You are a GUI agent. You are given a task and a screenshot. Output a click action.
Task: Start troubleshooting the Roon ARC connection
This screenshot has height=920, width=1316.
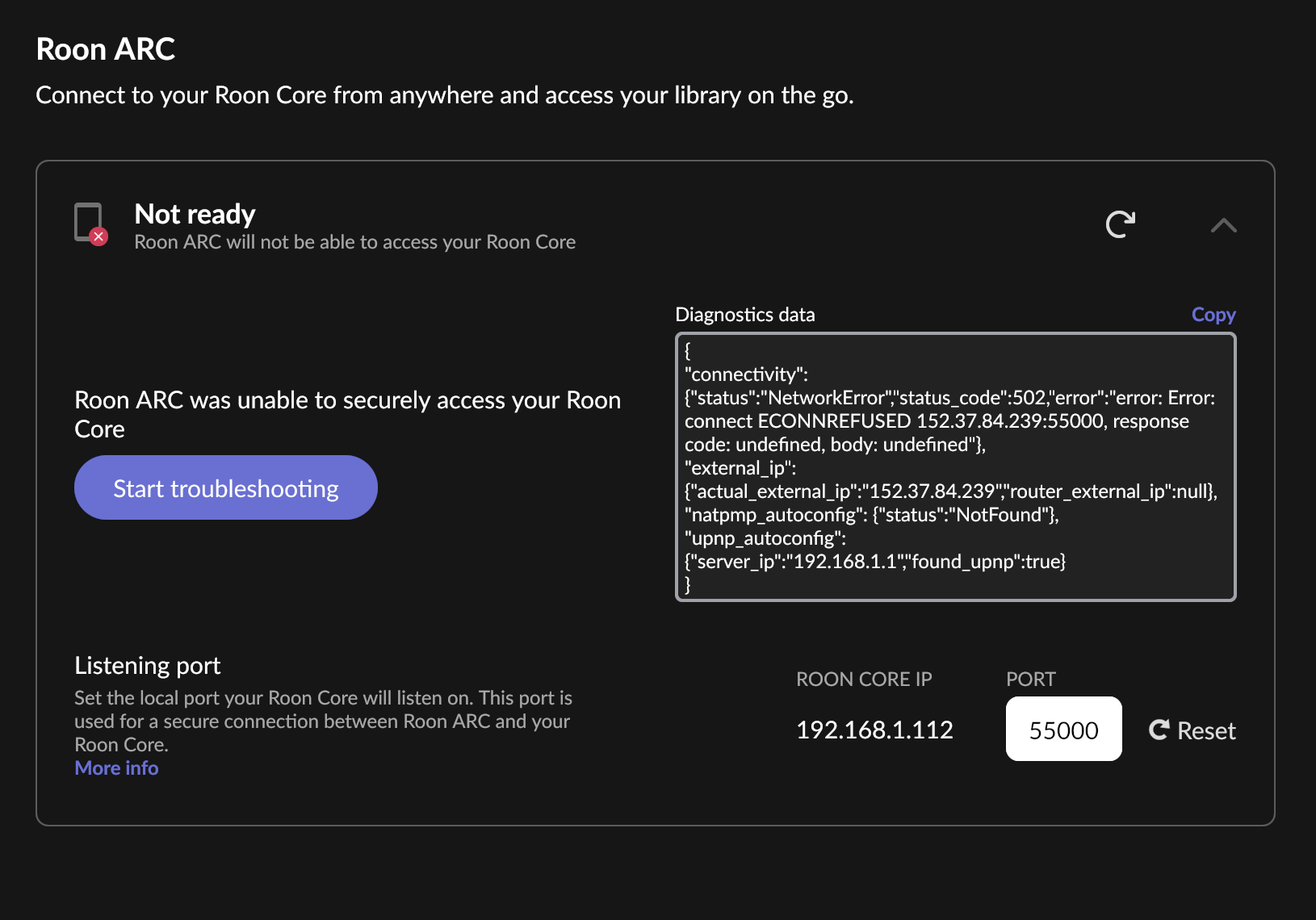point(226,487)
